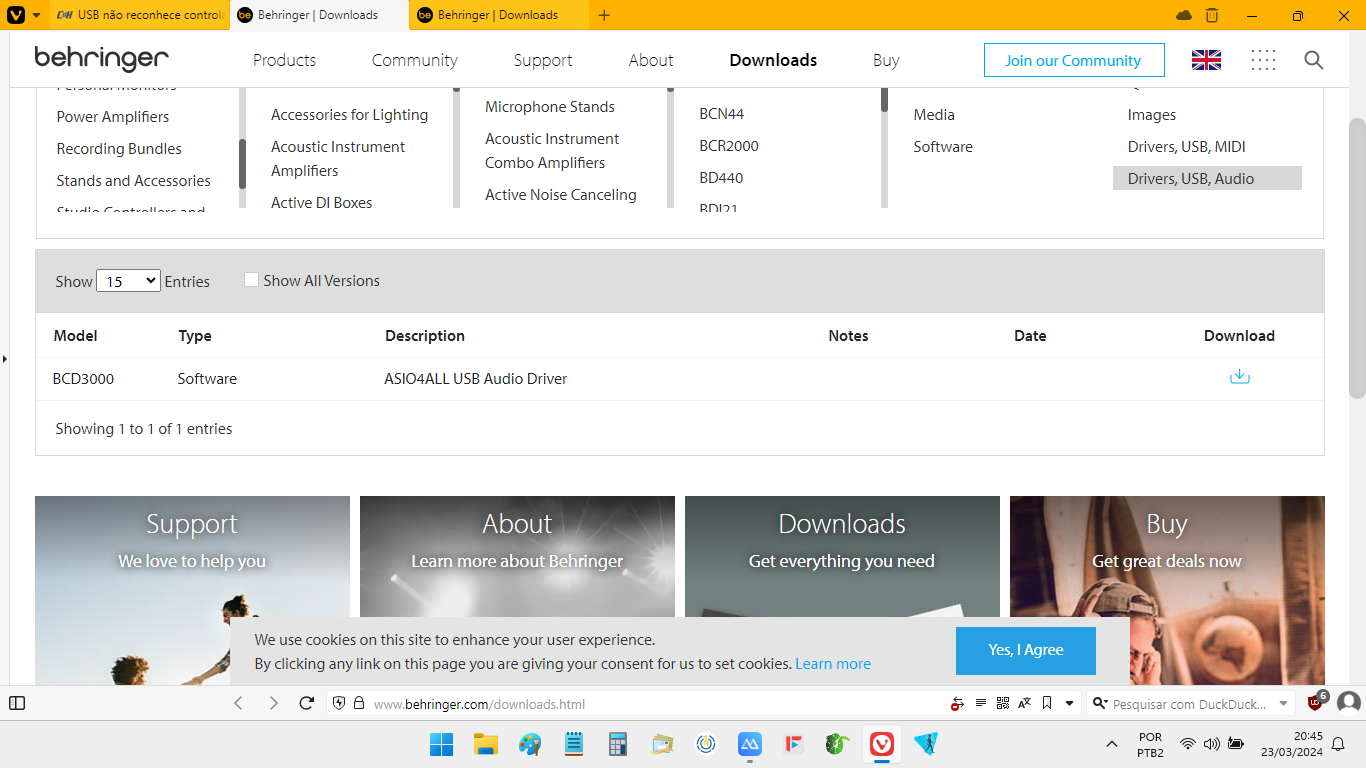1366x768 pixels.
Task: Open a new browser tab
Action: [x=604, y=15]
